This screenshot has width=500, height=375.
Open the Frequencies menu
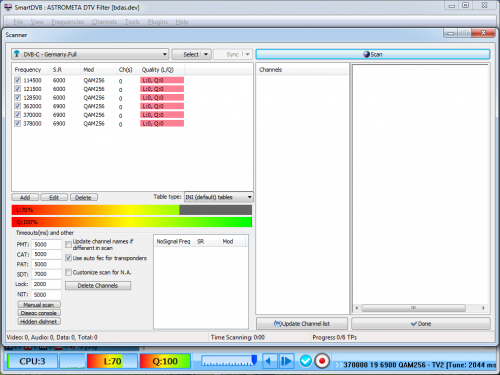(x=68, y=22)
